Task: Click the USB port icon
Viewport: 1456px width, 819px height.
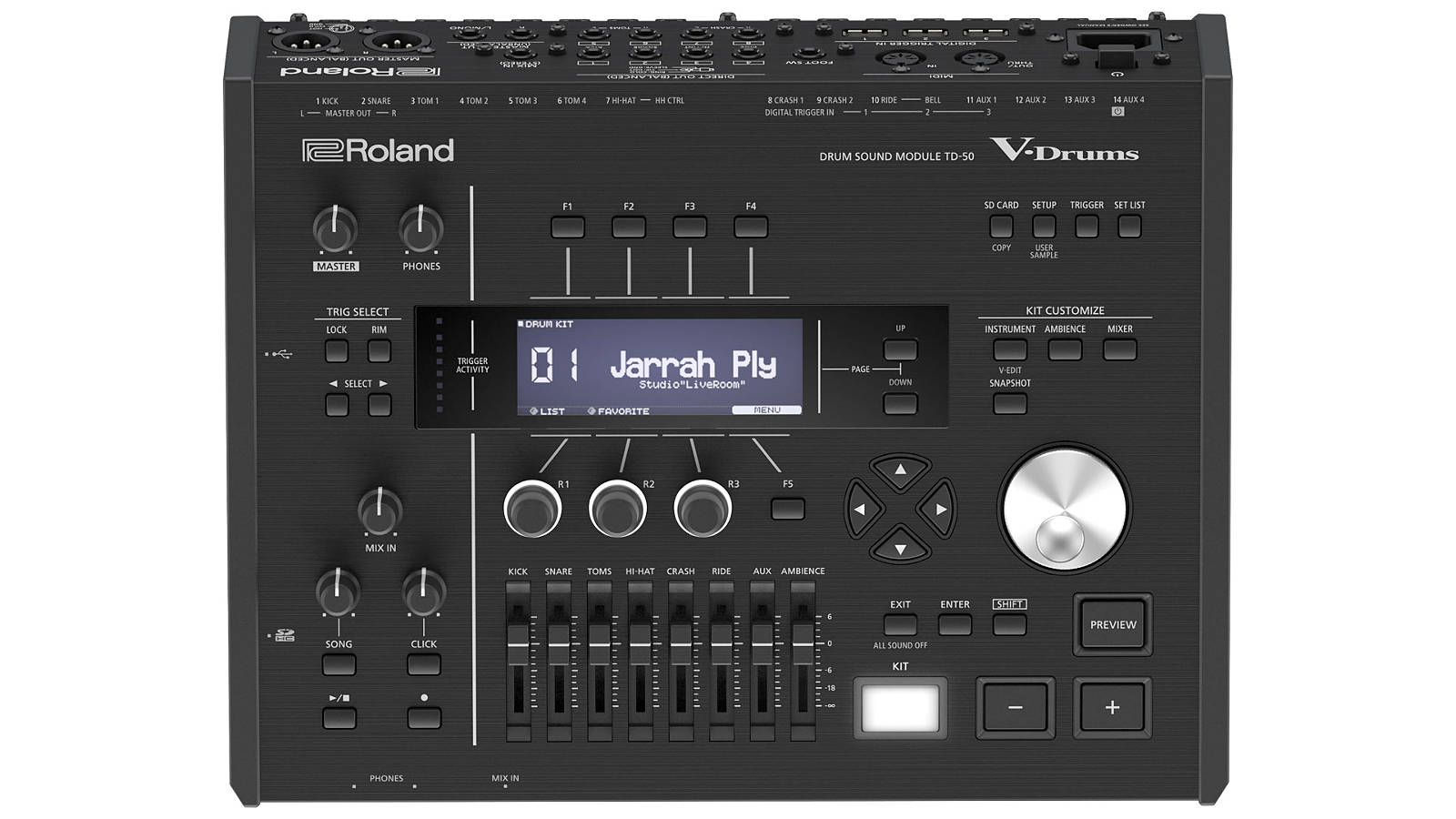Action: point(280,353)
